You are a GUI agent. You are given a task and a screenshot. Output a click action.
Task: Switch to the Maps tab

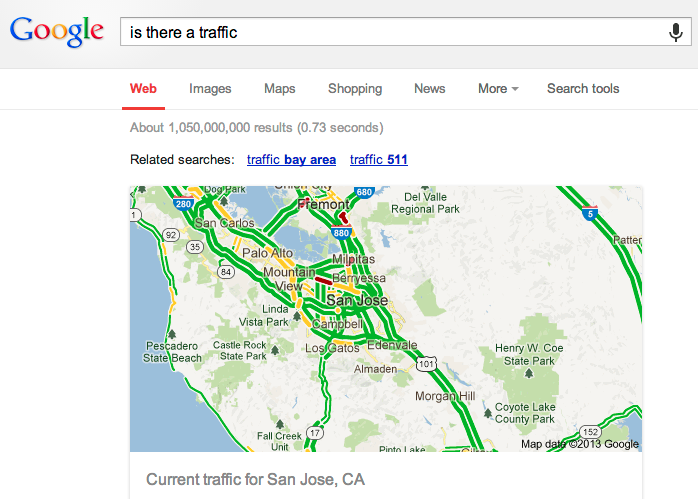tap(280, 89)
